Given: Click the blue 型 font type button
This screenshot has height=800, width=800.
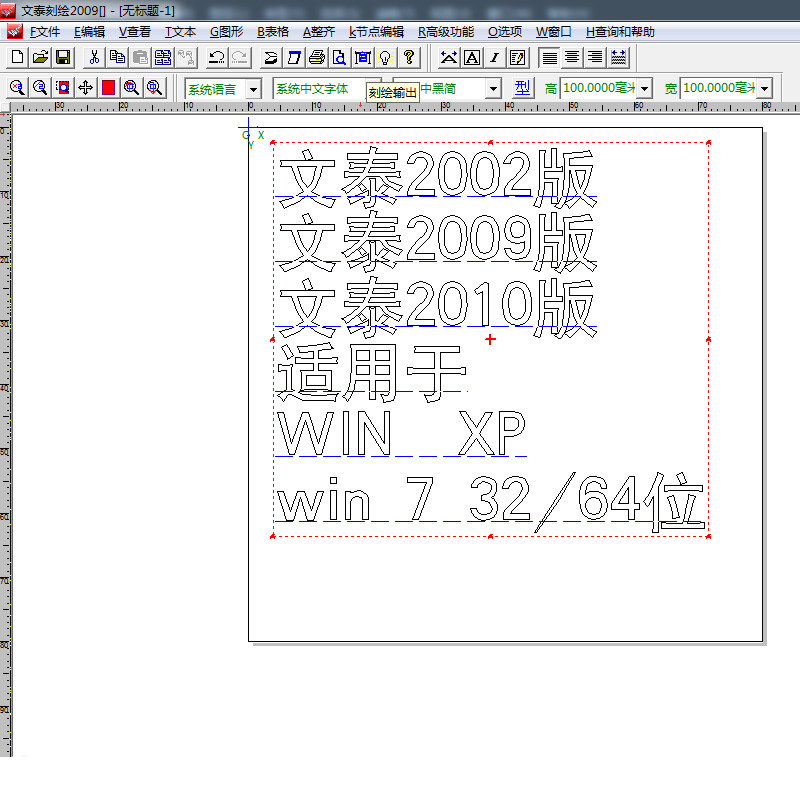Looking at the screenshot, I should click(x=522, y=88).
